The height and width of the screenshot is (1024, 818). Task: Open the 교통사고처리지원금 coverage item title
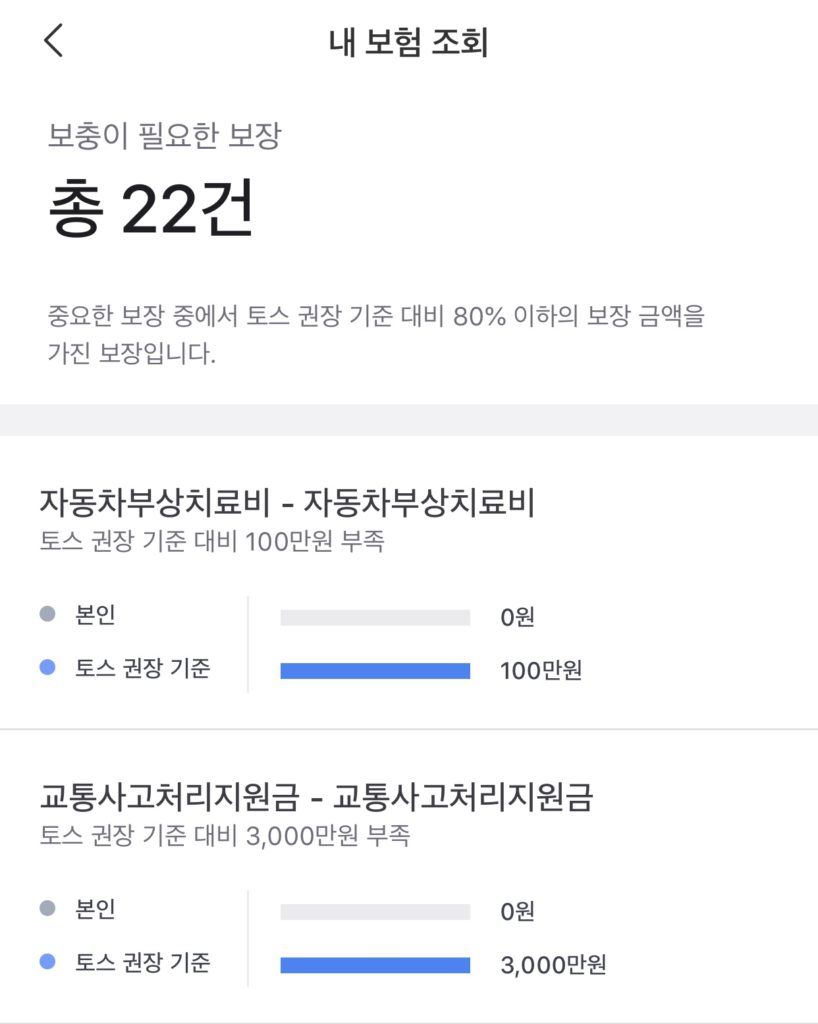(316, 796)
